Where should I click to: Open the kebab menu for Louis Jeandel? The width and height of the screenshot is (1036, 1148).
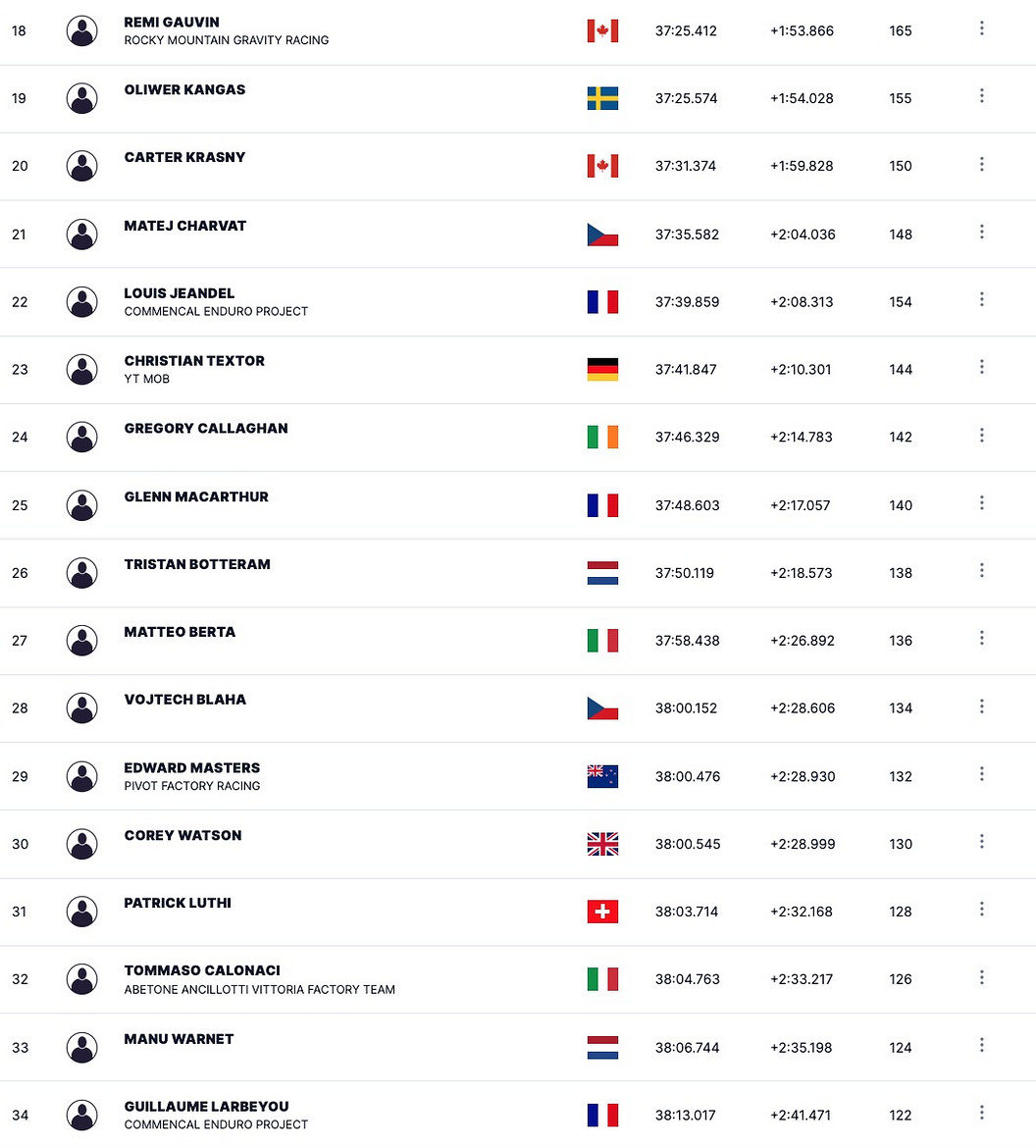click(982, 299)
